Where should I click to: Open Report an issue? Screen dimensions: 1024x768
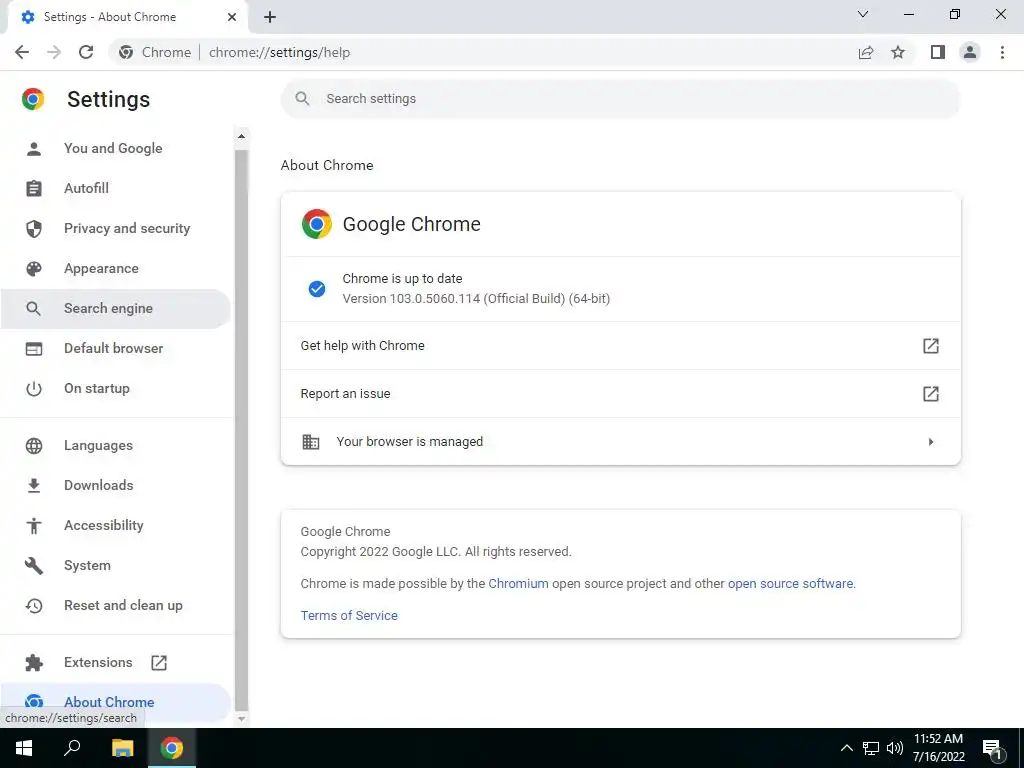coord(620,394)
